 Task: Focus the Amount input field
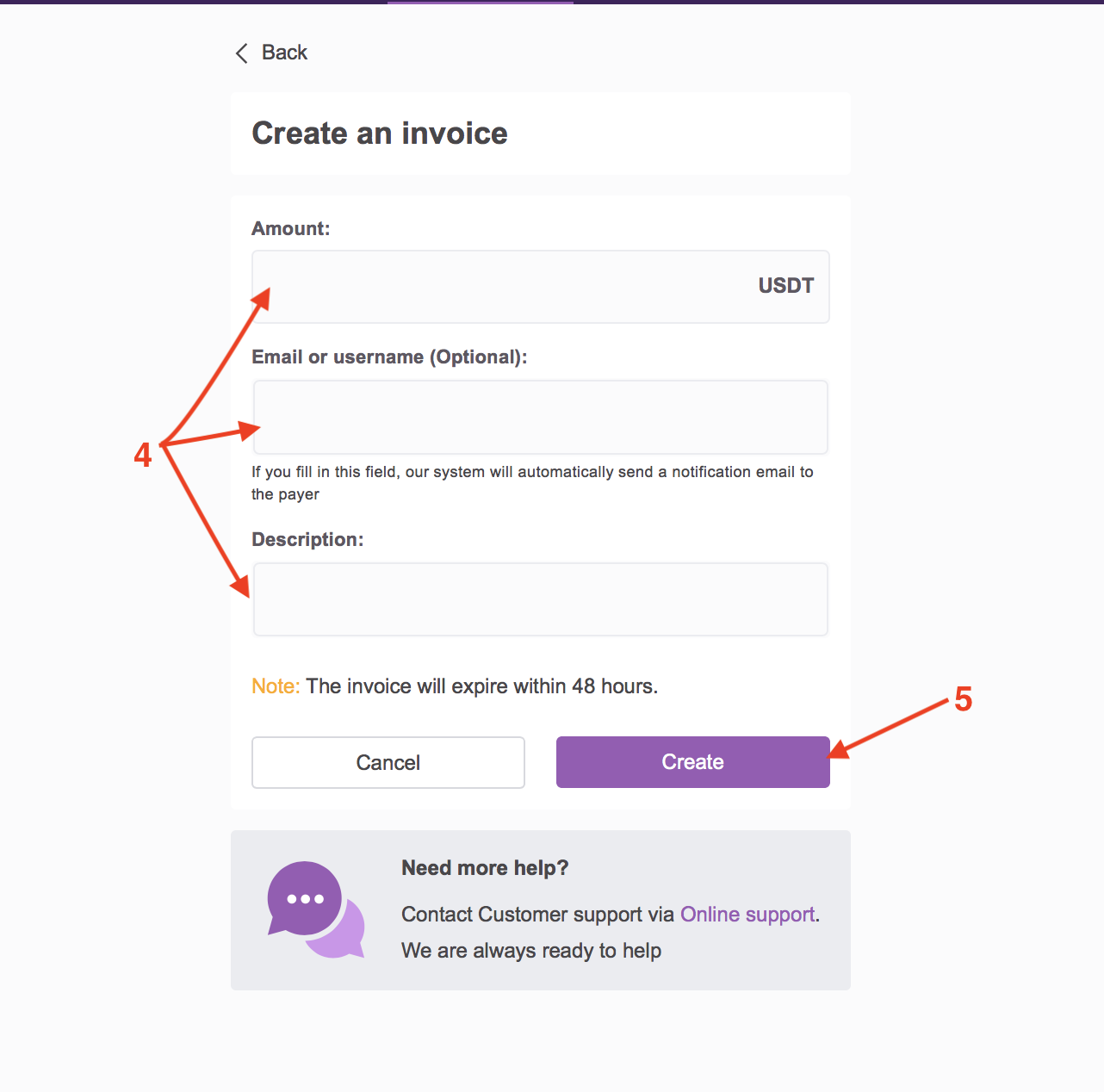pyautogui.click(x=541, y=287)
